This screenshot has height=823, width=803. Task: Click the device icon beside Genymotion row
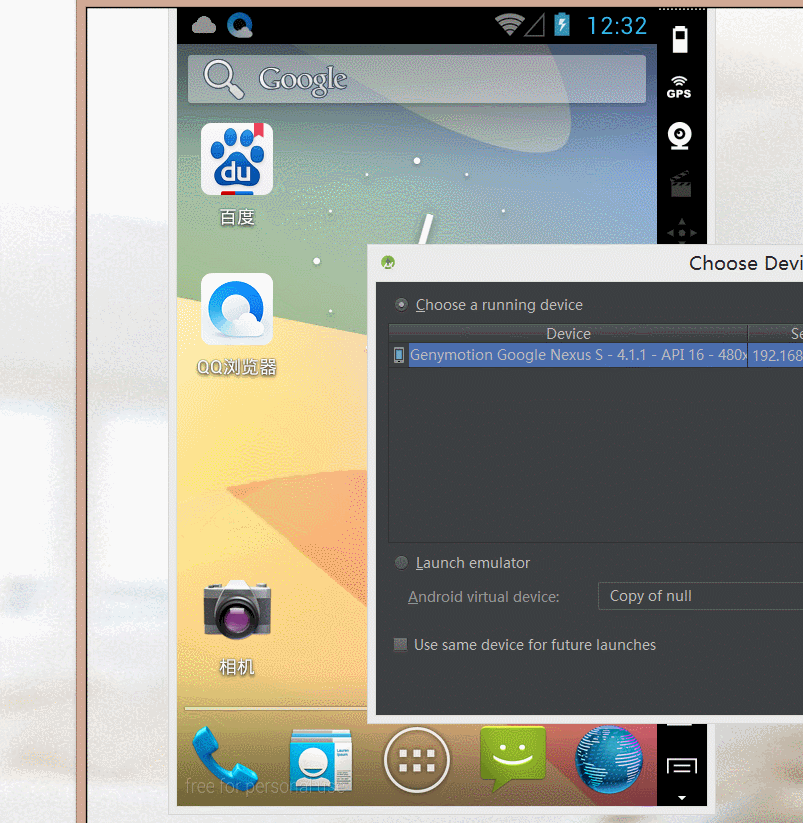[x=399, y=355]
